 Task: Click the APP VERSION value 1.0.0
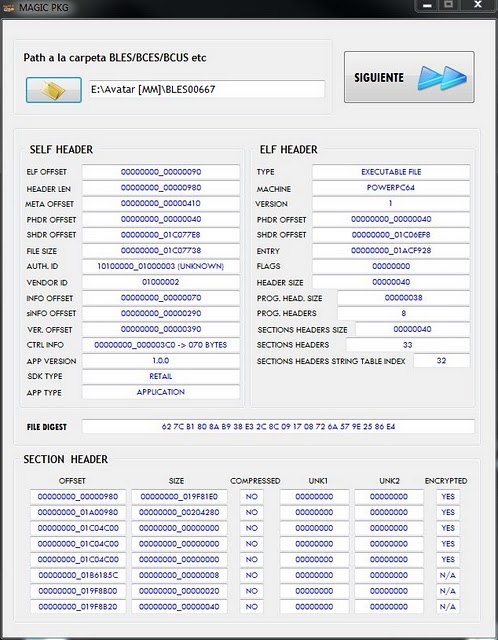coord(161,360)
